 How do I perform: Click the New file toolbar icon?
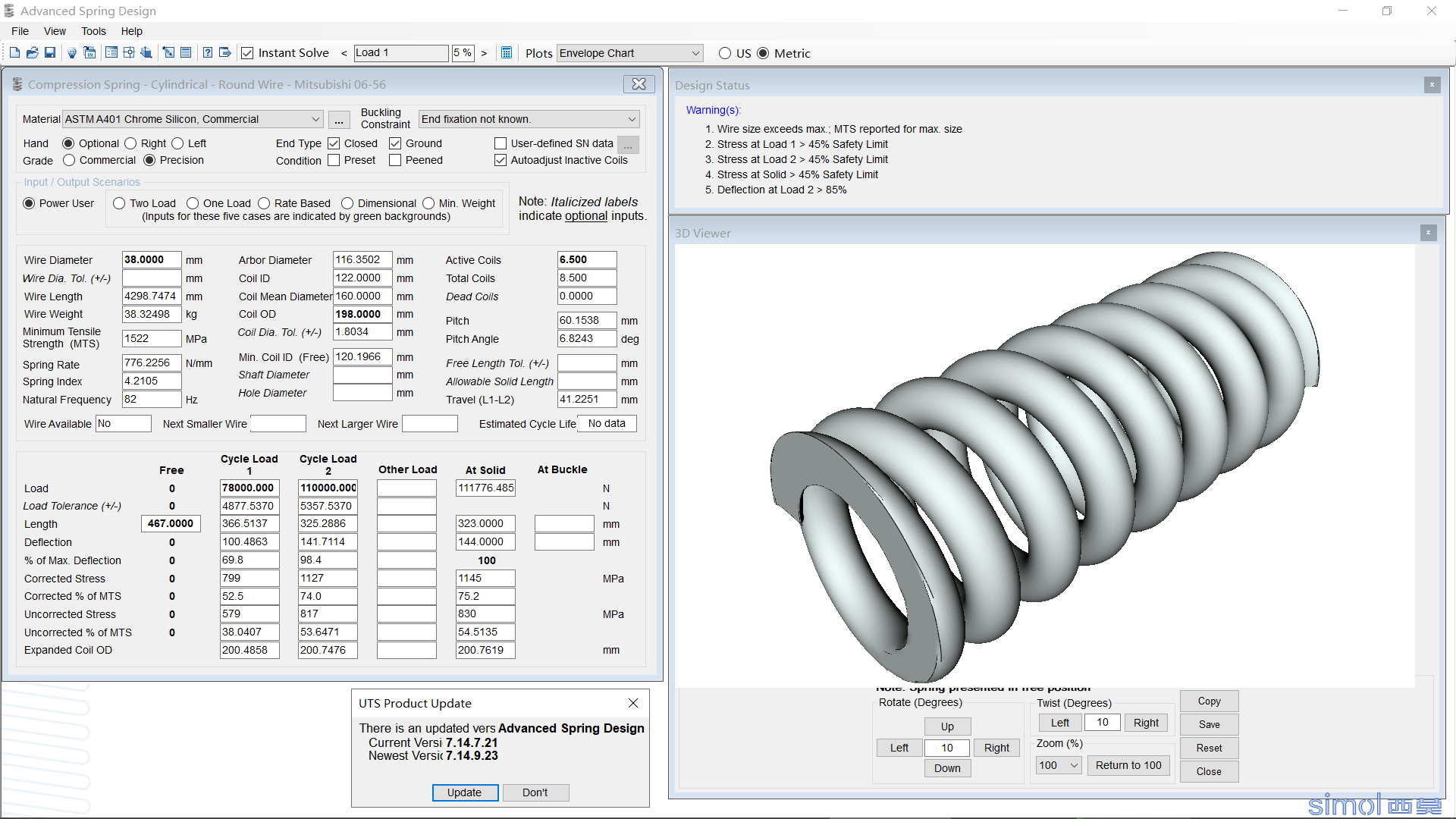tap(14, 53)
